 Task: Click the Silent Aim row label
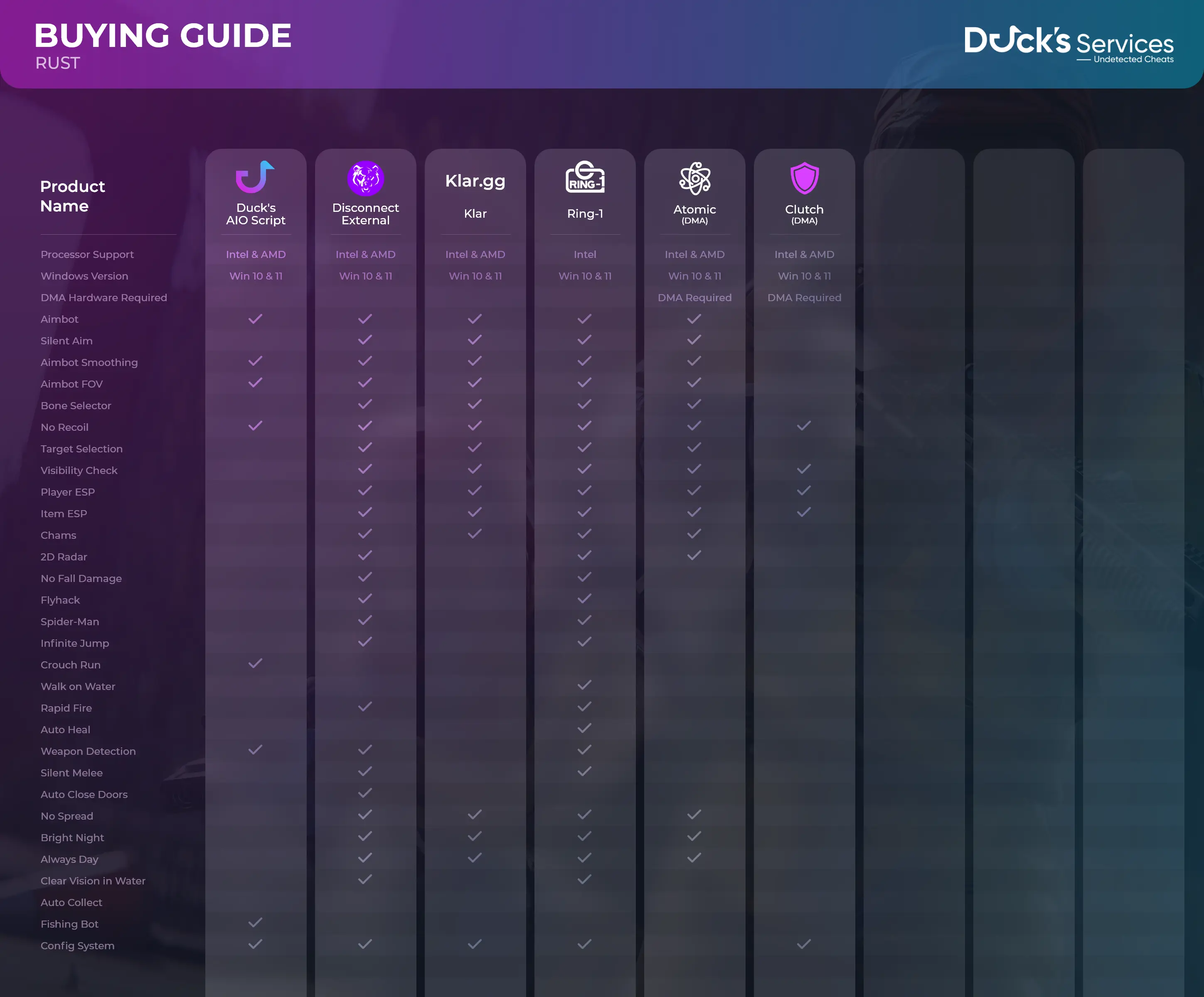click(66, 341)
